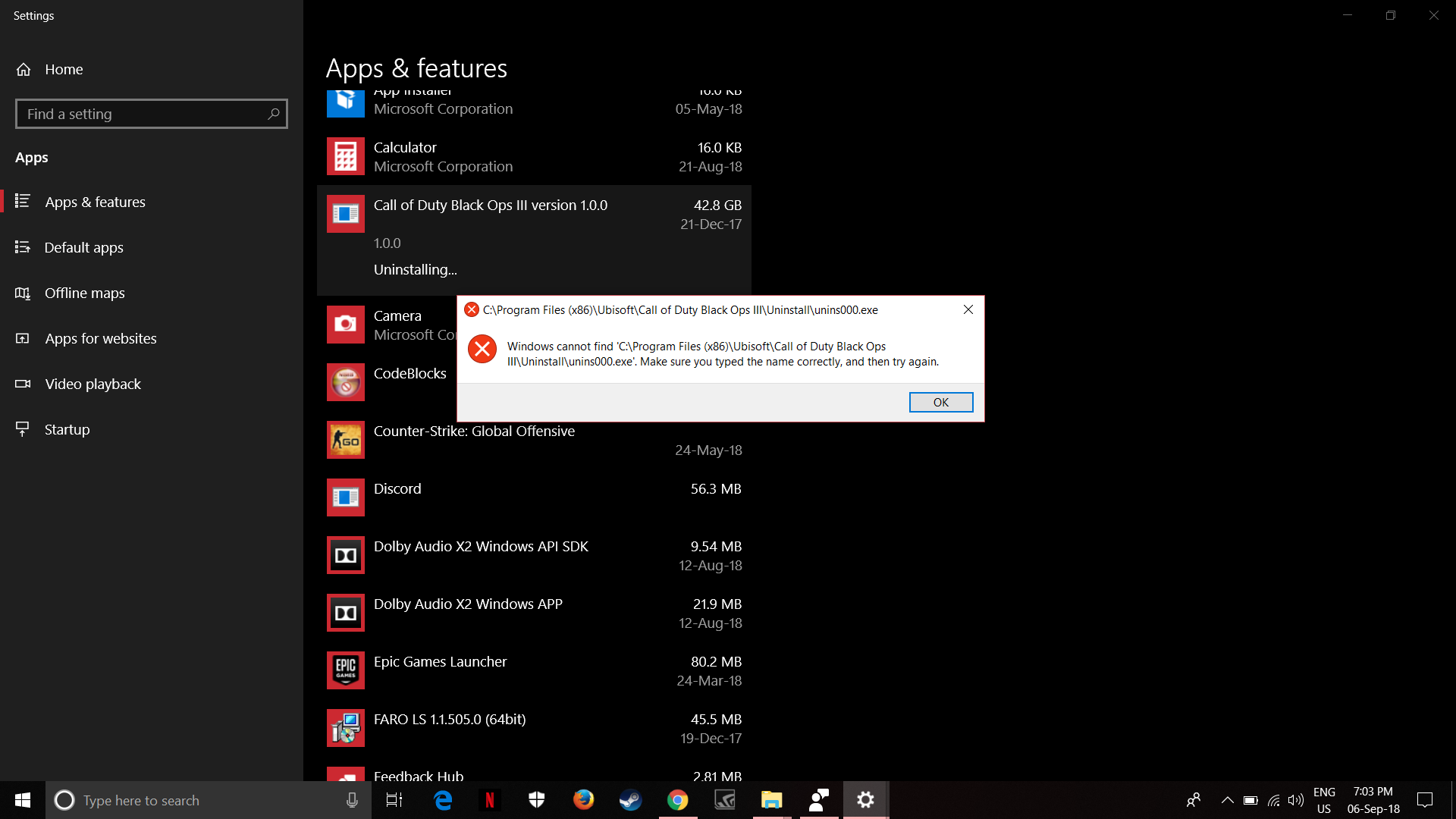Open Offline maps settings
Viewport: 1456px width, 819px height.
[84, 293]
